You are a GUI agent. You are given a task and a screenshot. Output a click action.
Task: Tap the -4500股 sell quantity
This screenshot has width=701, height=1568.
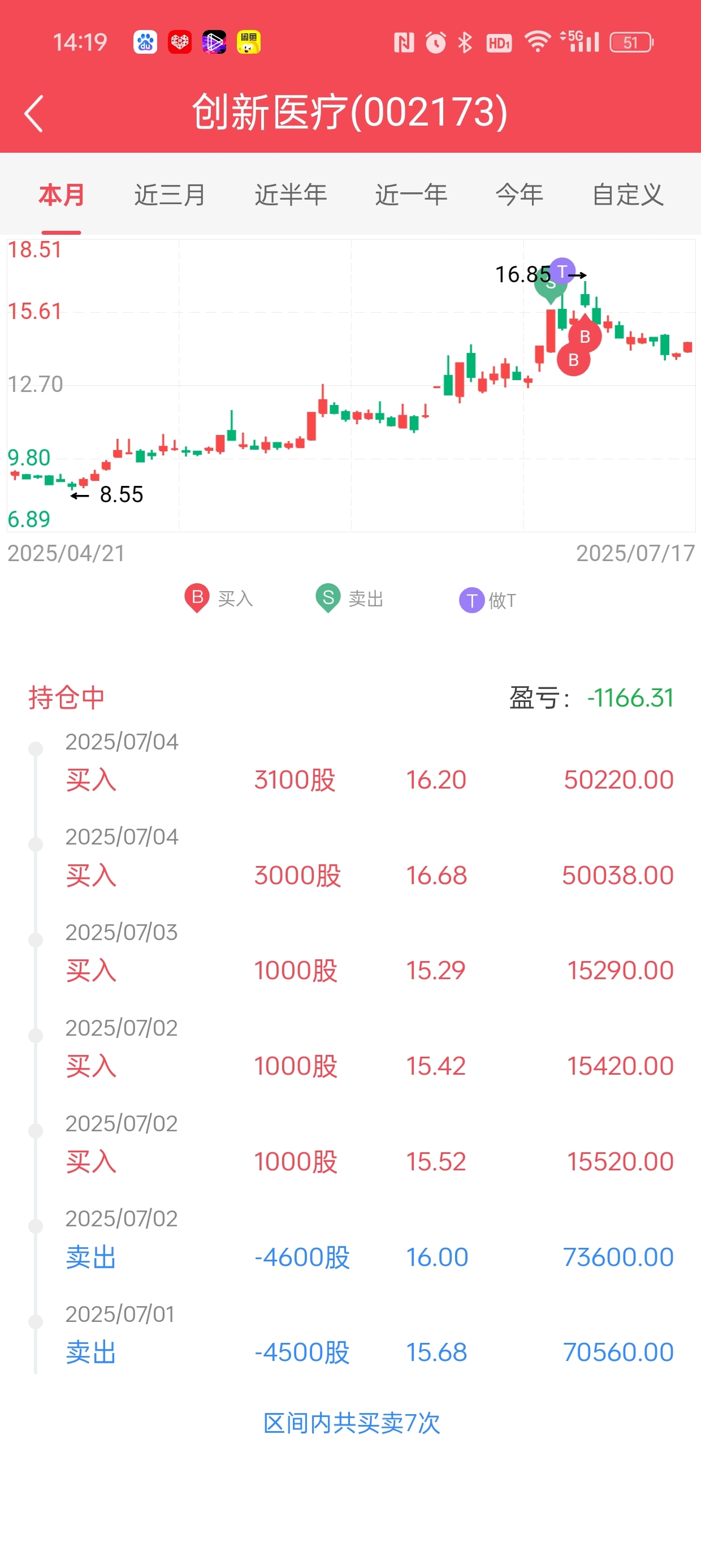(x=302, y=1352)
